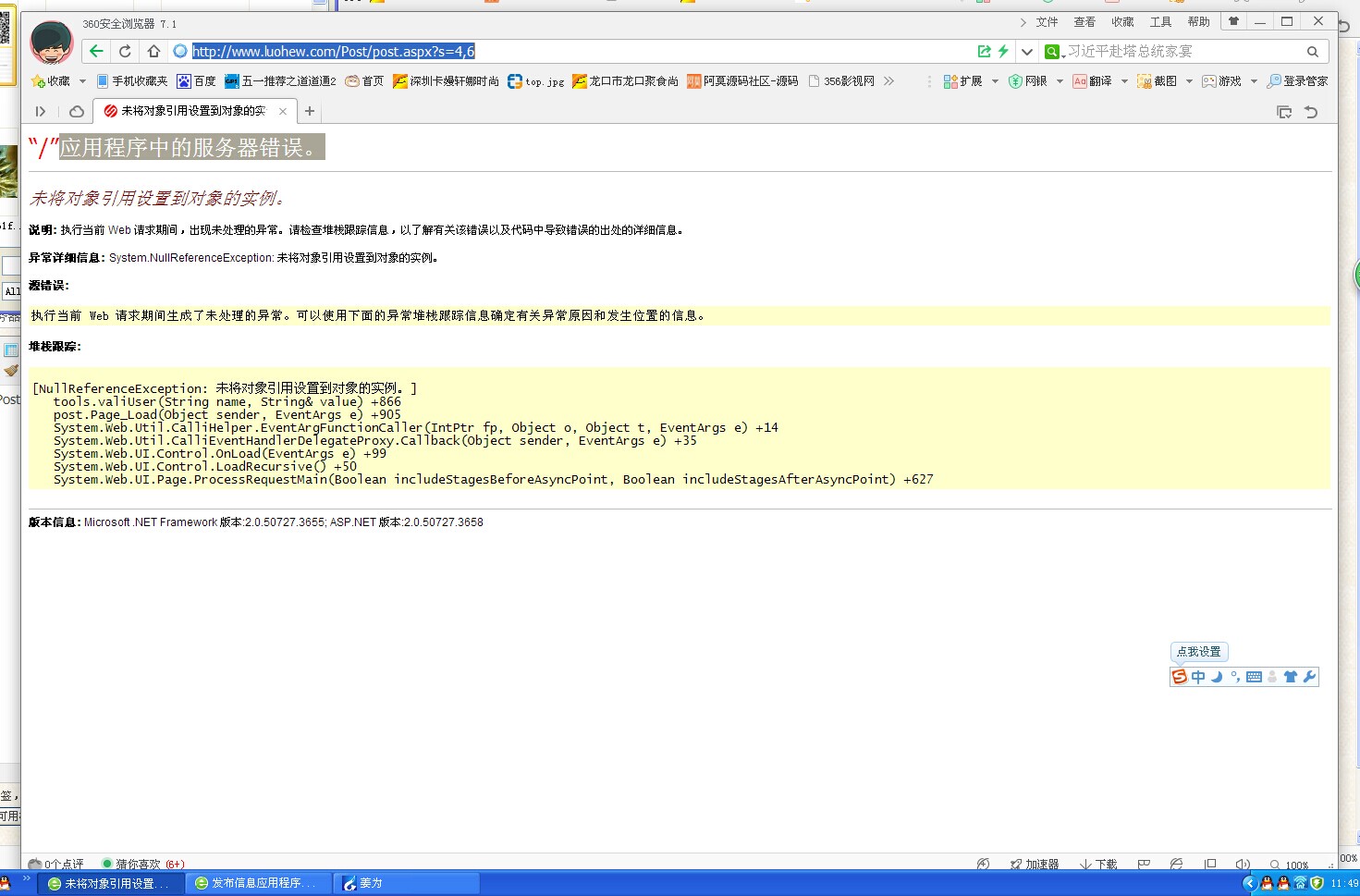This screenshot has height=896, width=1360.
Task: Open the 百度 bookmark
Action: pos(196,81)
